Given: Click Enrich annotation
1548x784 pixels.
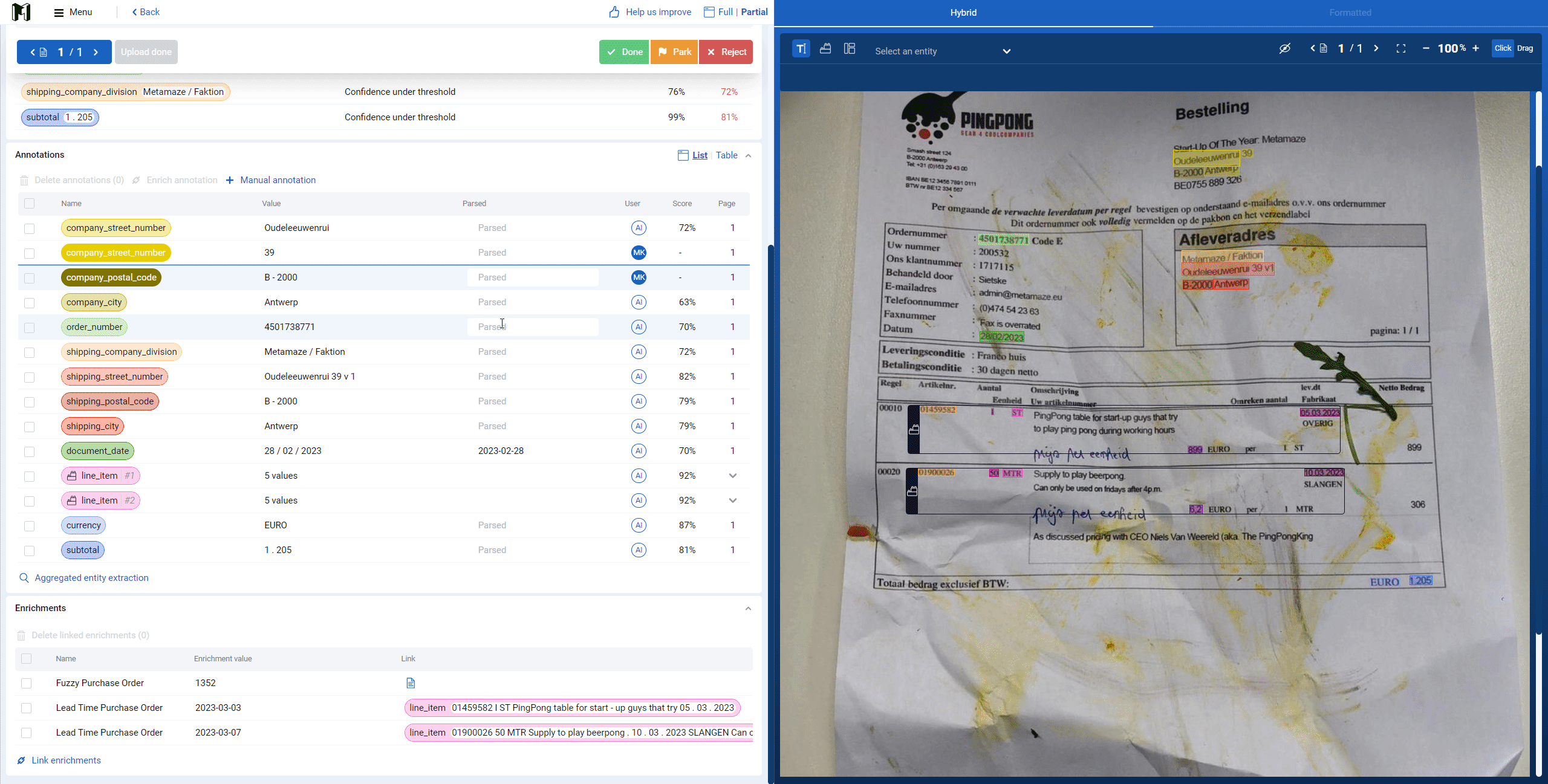Looking at the screenshot, I should coord(175,180).
